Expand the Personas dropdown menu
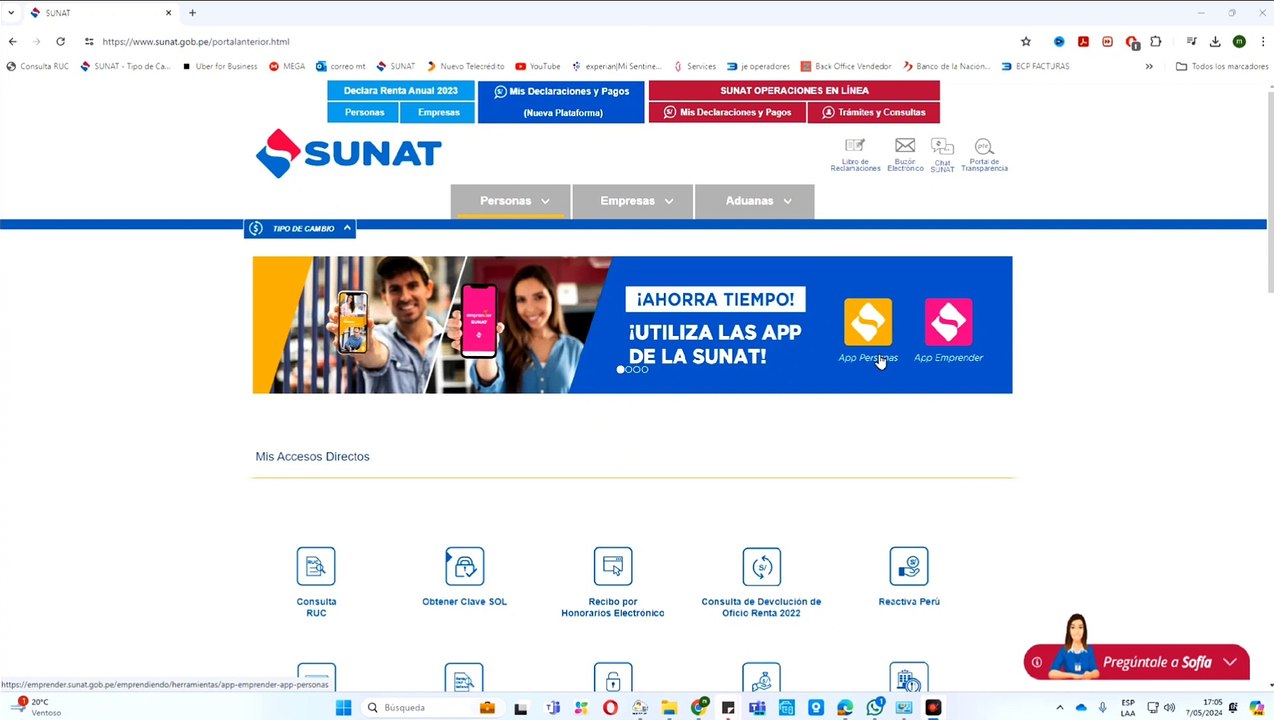Image resolution: width=1274 pixels, height=720 pixels. click(x=510, y=201)
